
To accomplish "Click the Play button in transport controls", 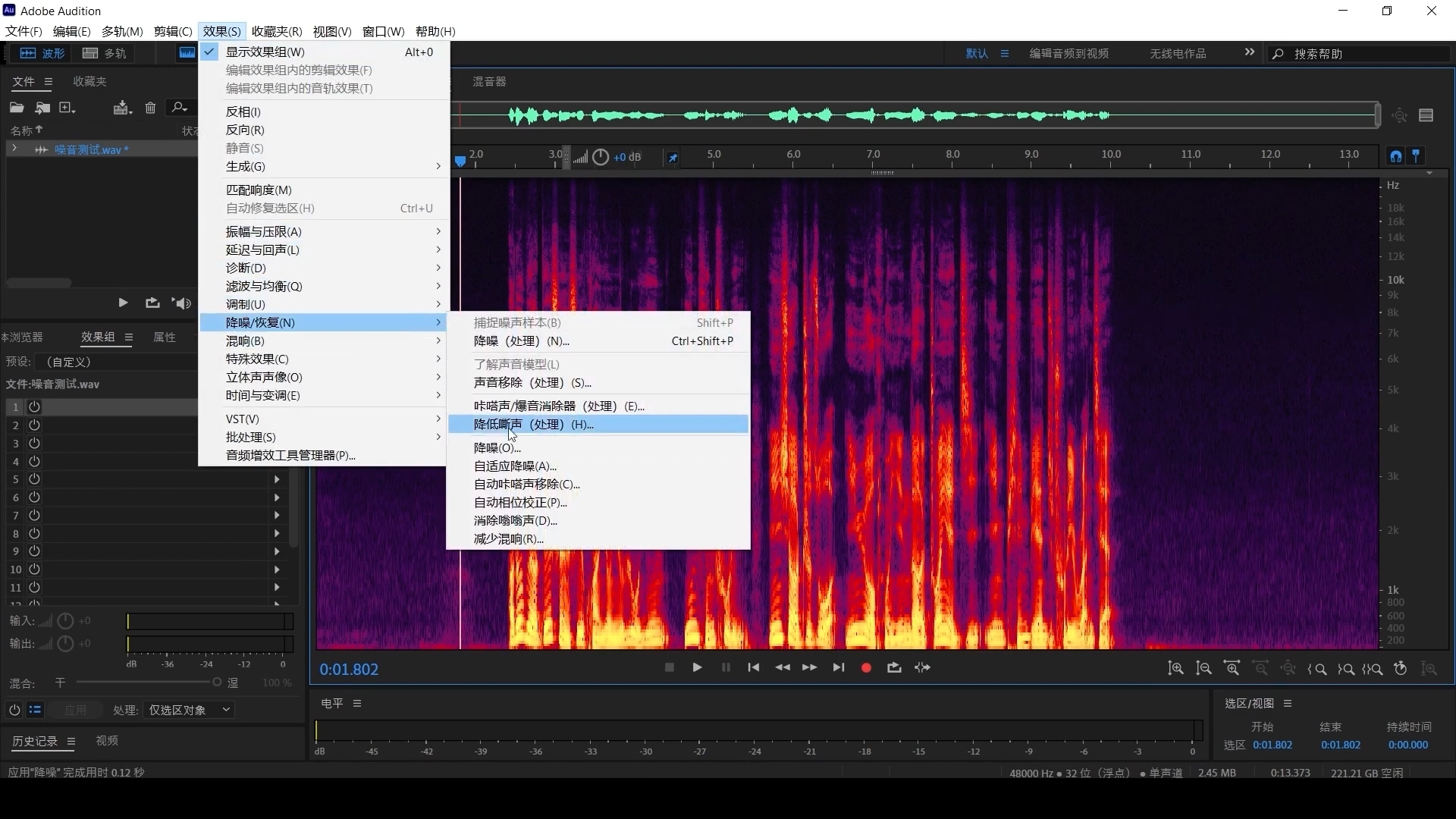I will (x=697, y=668).
